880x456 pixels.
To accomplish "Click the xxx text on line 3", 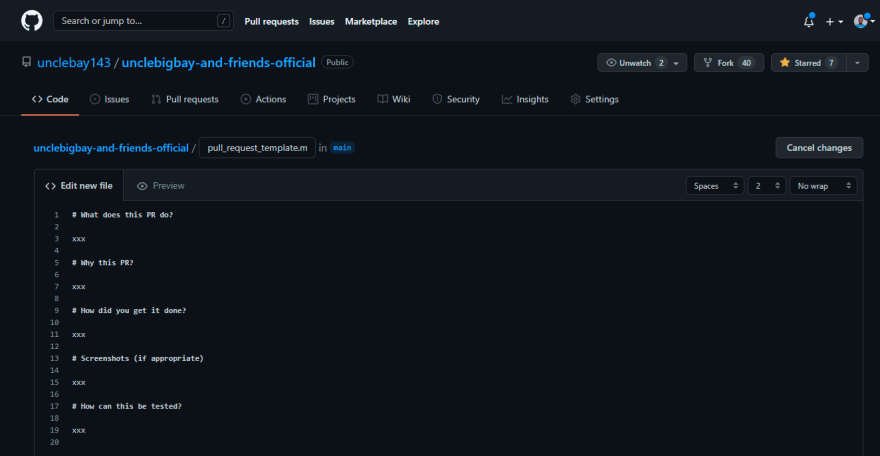I will [79, 239].
